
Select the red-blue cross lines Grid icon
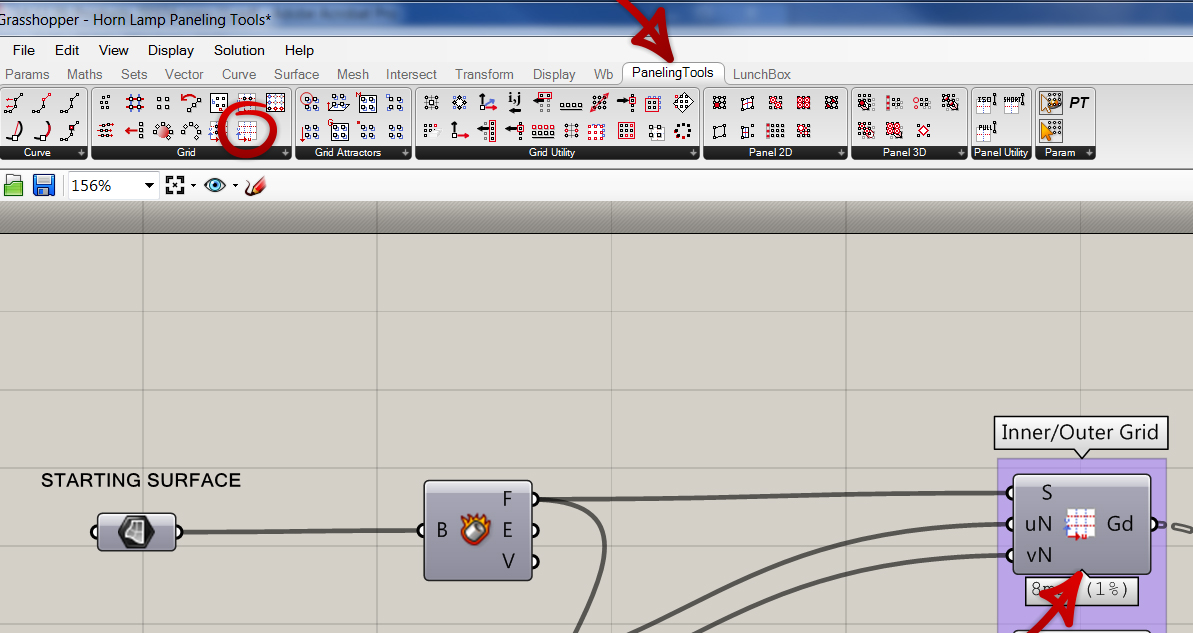click(135, 102)
